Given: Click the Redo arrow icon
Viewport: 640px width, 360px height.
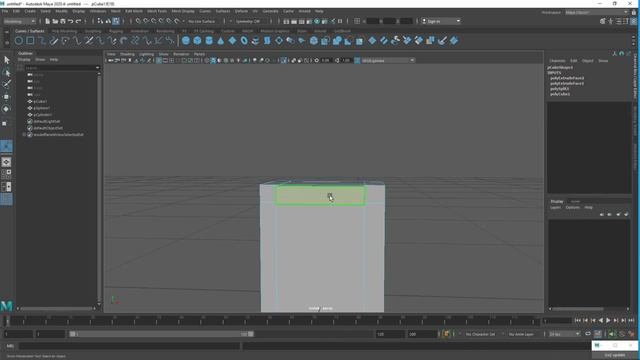Looking at the screenshot, I should pos(78,21).
